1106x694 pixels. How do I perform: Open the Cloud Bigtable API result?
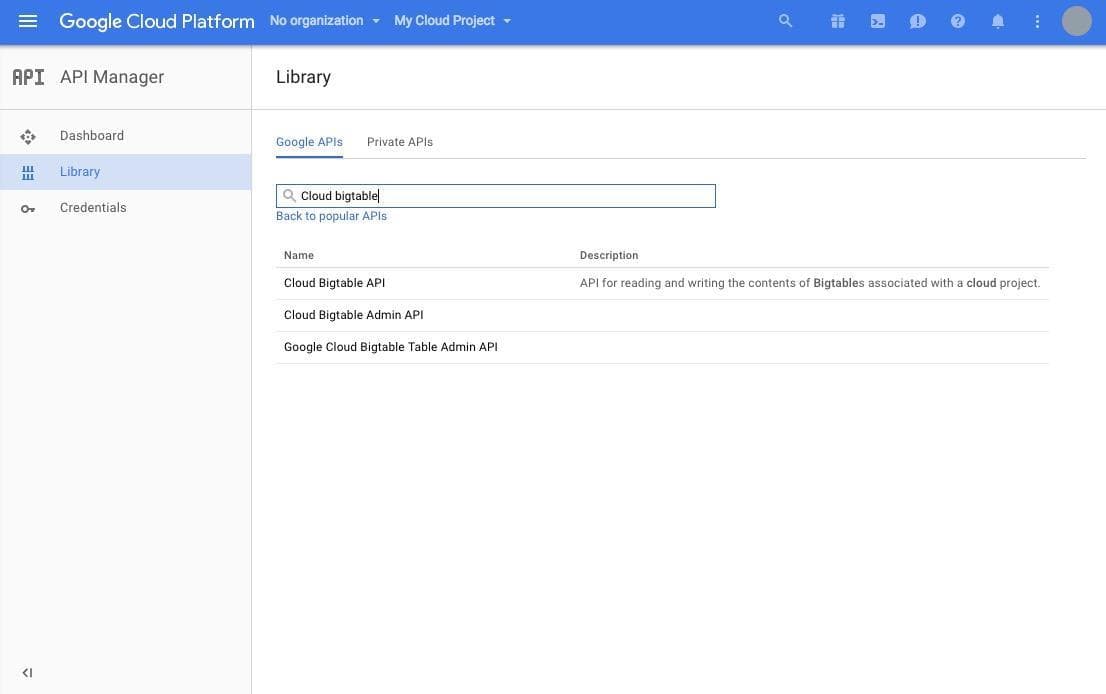click(334, 283)
